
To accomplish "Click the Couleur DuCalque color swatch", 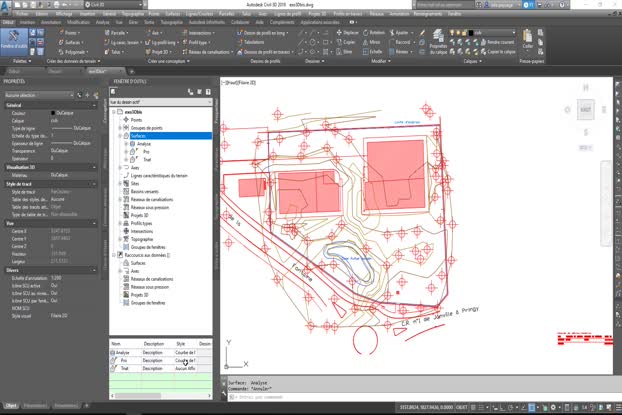I will tap(53, 113).
